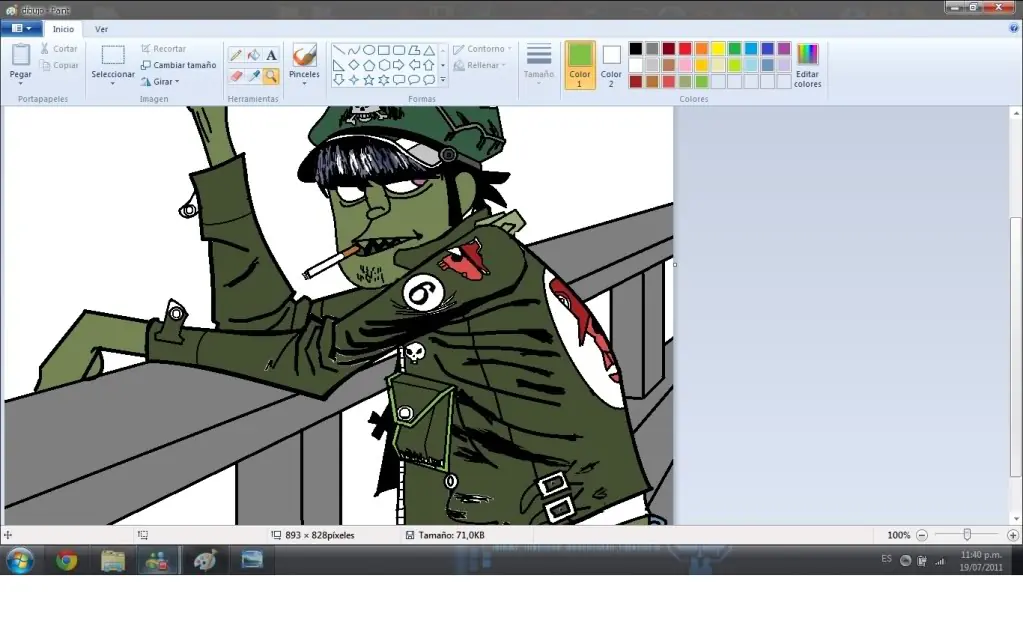Image resolution: width=1023 pixels, height=620 pixels.
Task: Click the zoom out minus button
Action: tap(922, 535)
